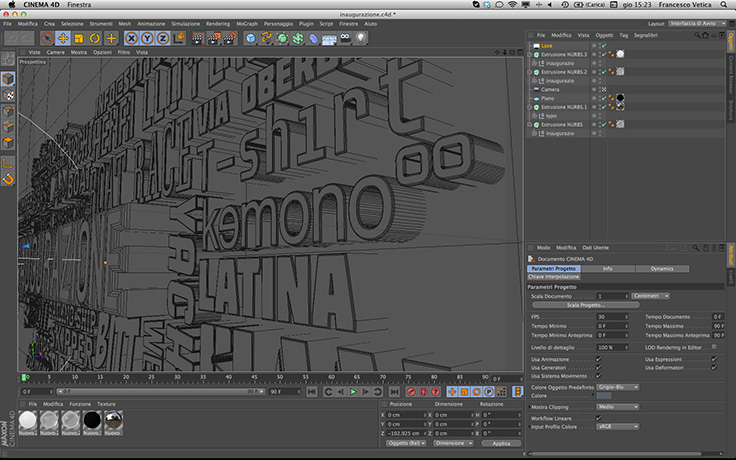Screen dimensions: 736x460
Task: Open the NURBS generators icon
Action: [282, 38]
